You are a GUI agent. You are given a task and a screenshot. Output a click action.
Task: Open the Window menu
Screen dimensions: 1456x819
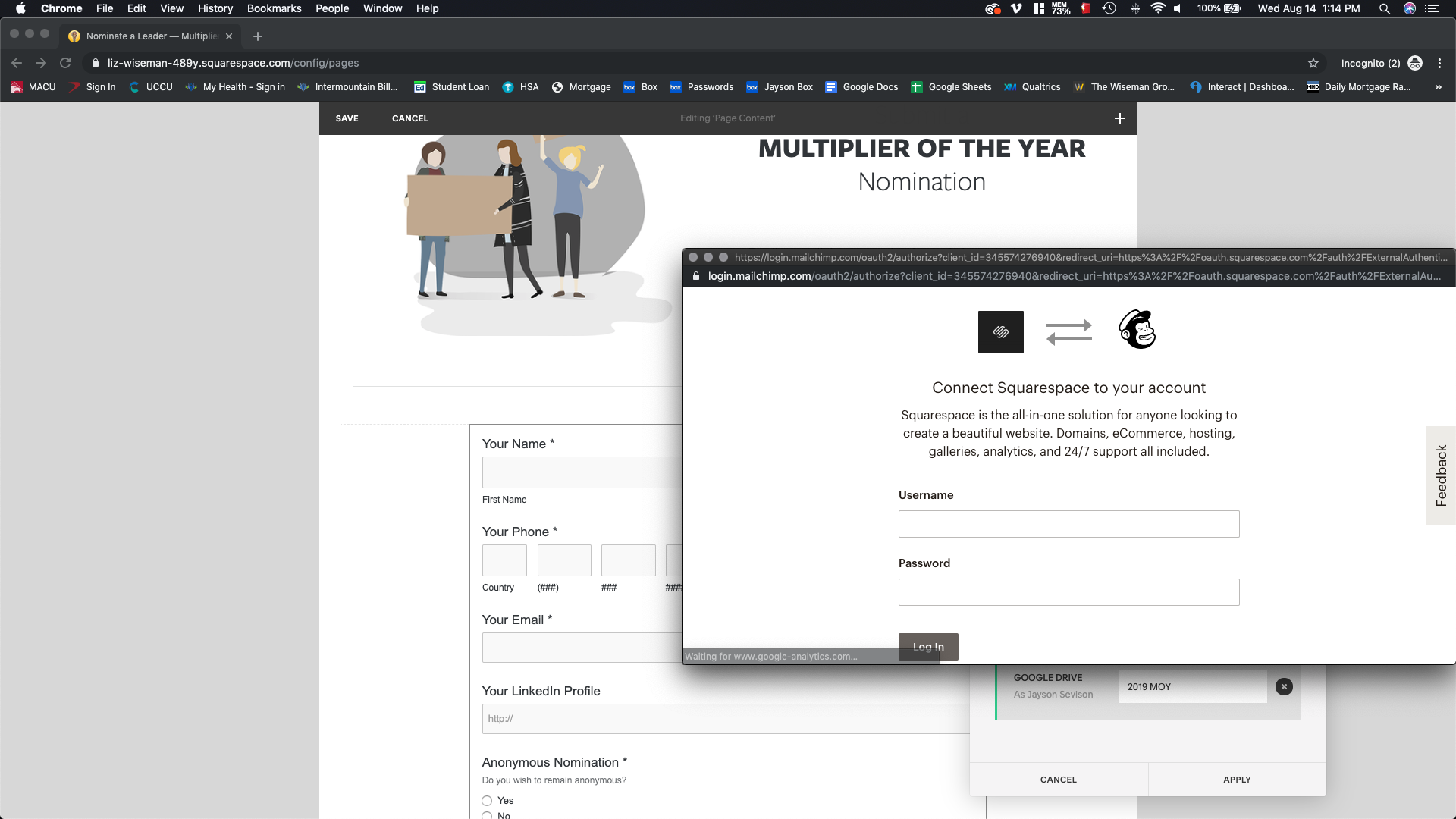pyautogui.click(x=382, y=8)
